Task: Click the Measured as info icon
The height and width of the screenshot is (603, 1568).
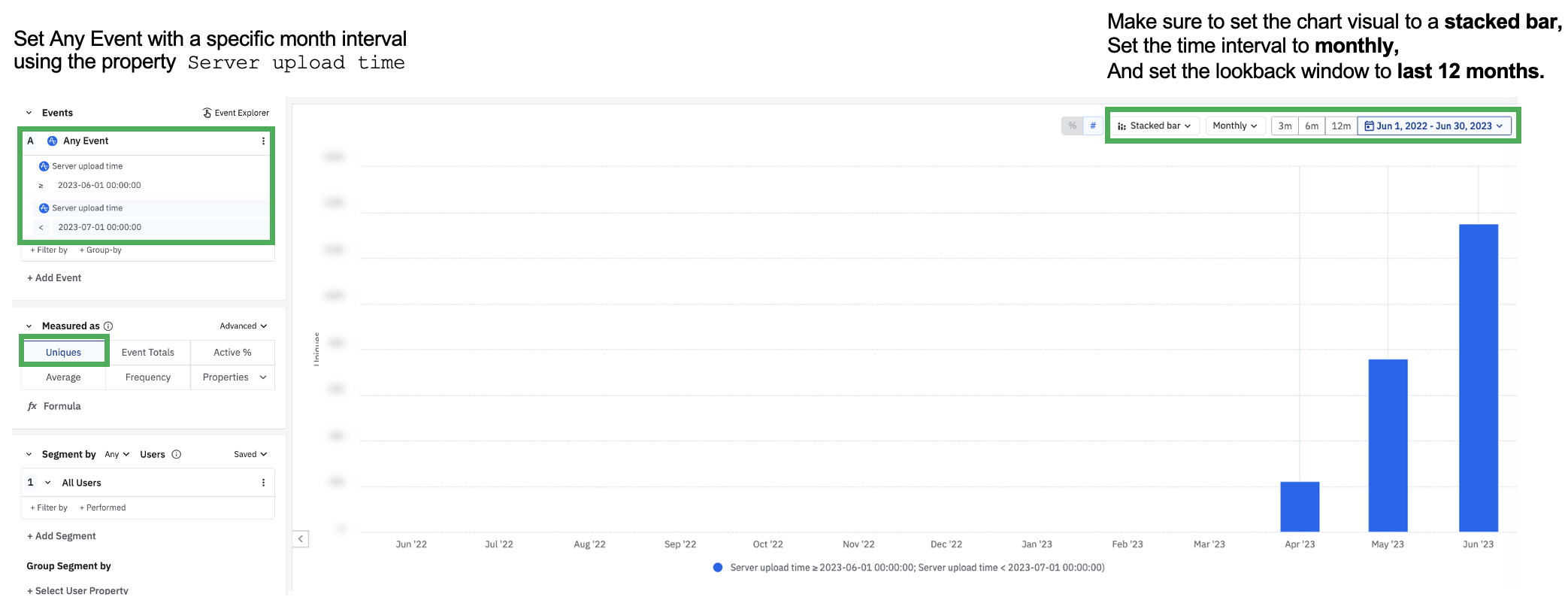Action: 108,326
